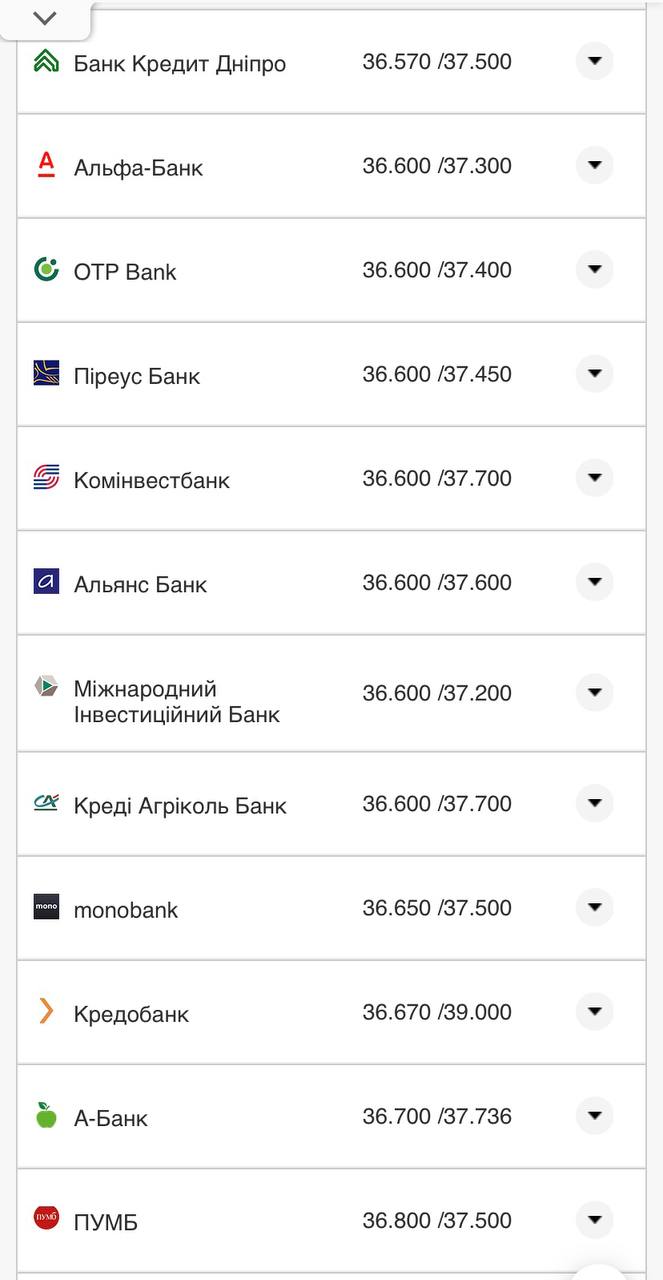Expand the ПУМБ row dropdown
Image resolution: width=663 pixels, height=1280 pixels.
[x=594, y=1220]
